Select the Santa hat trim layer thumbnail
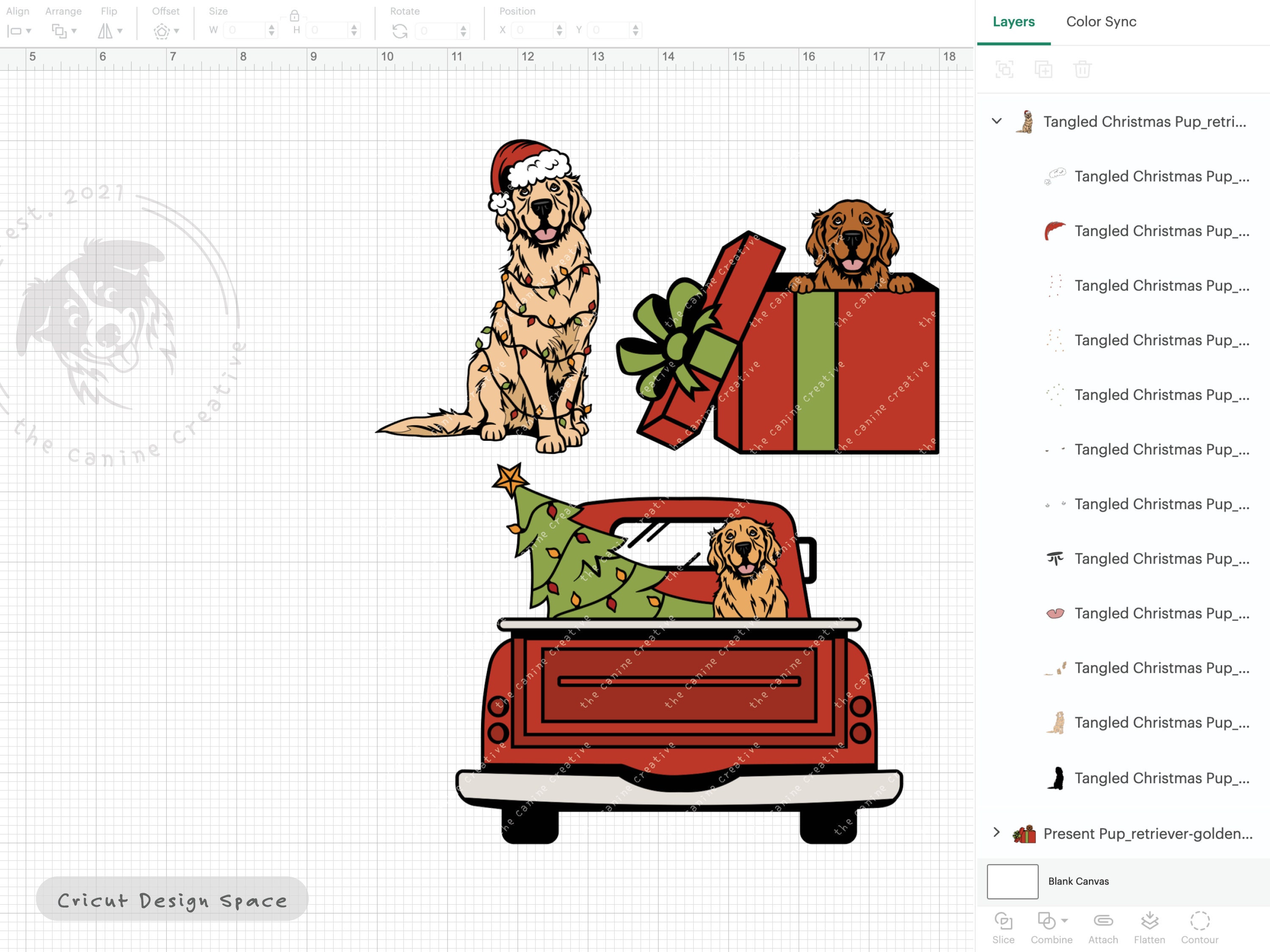This screenshot has width=1270, height=952. (1055, 176)
